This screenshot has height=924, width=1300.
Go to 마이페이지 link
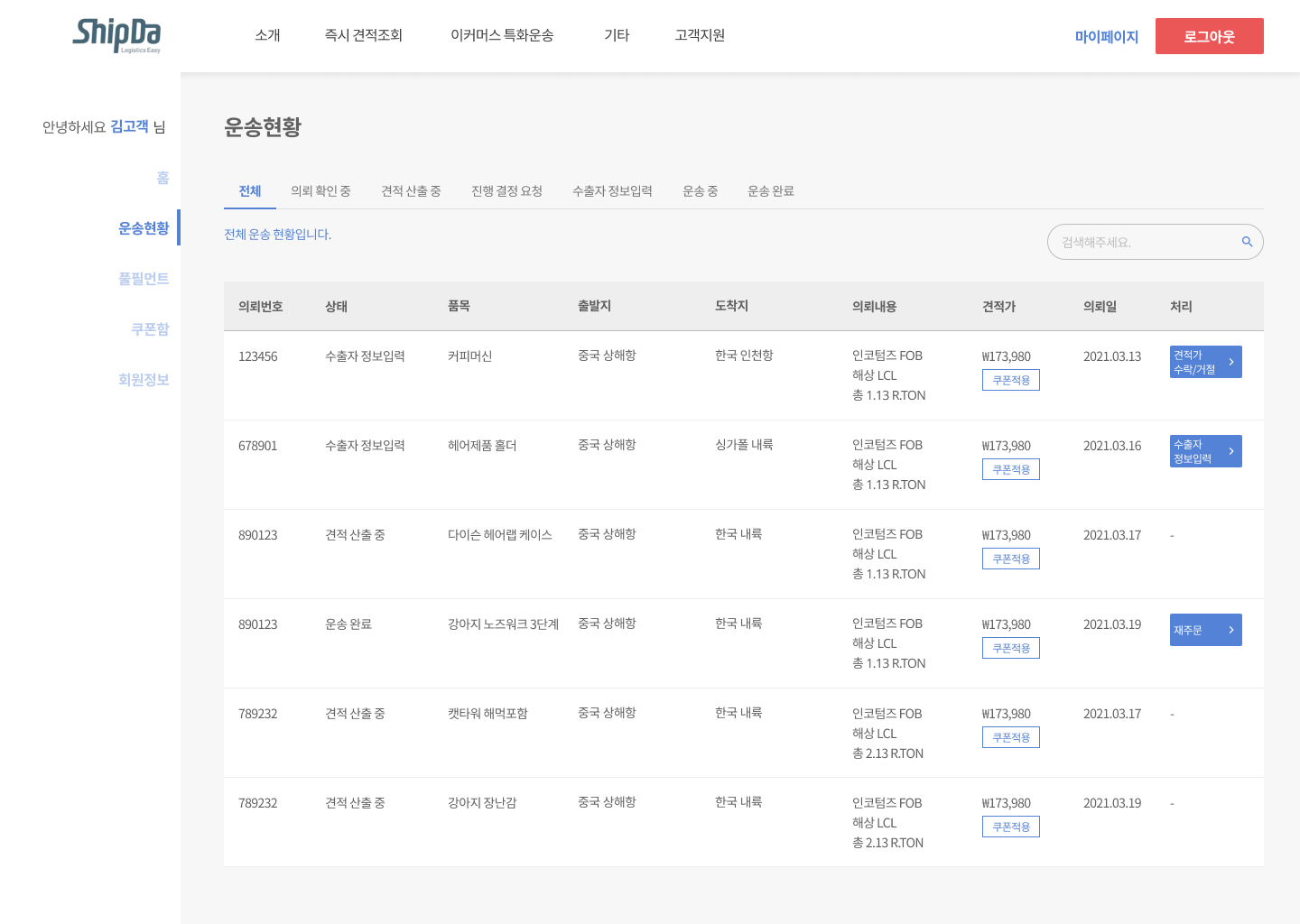point(1106,37)
